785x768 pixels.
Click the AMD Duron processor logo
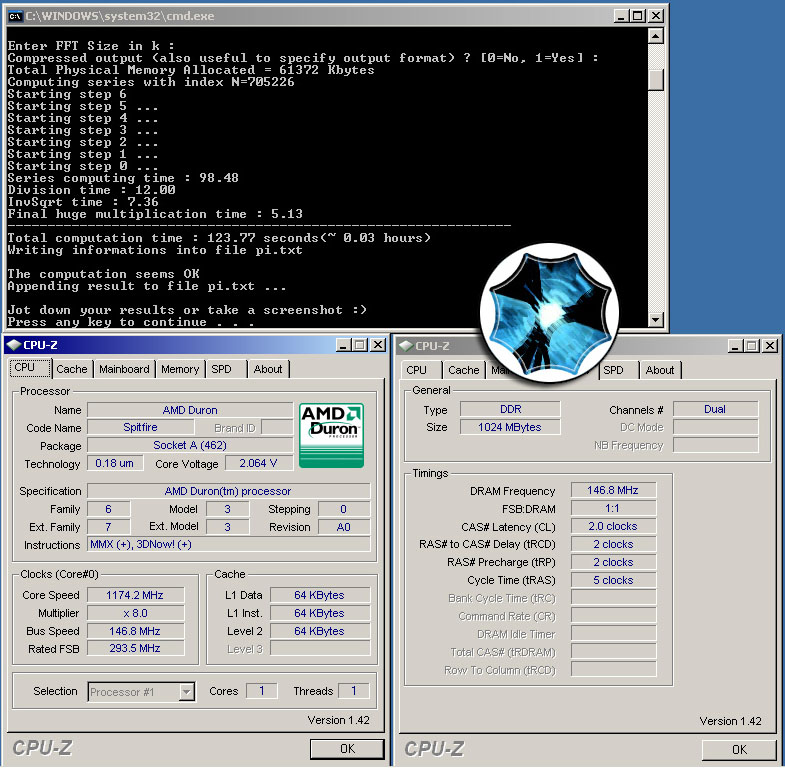pos(331,436)
